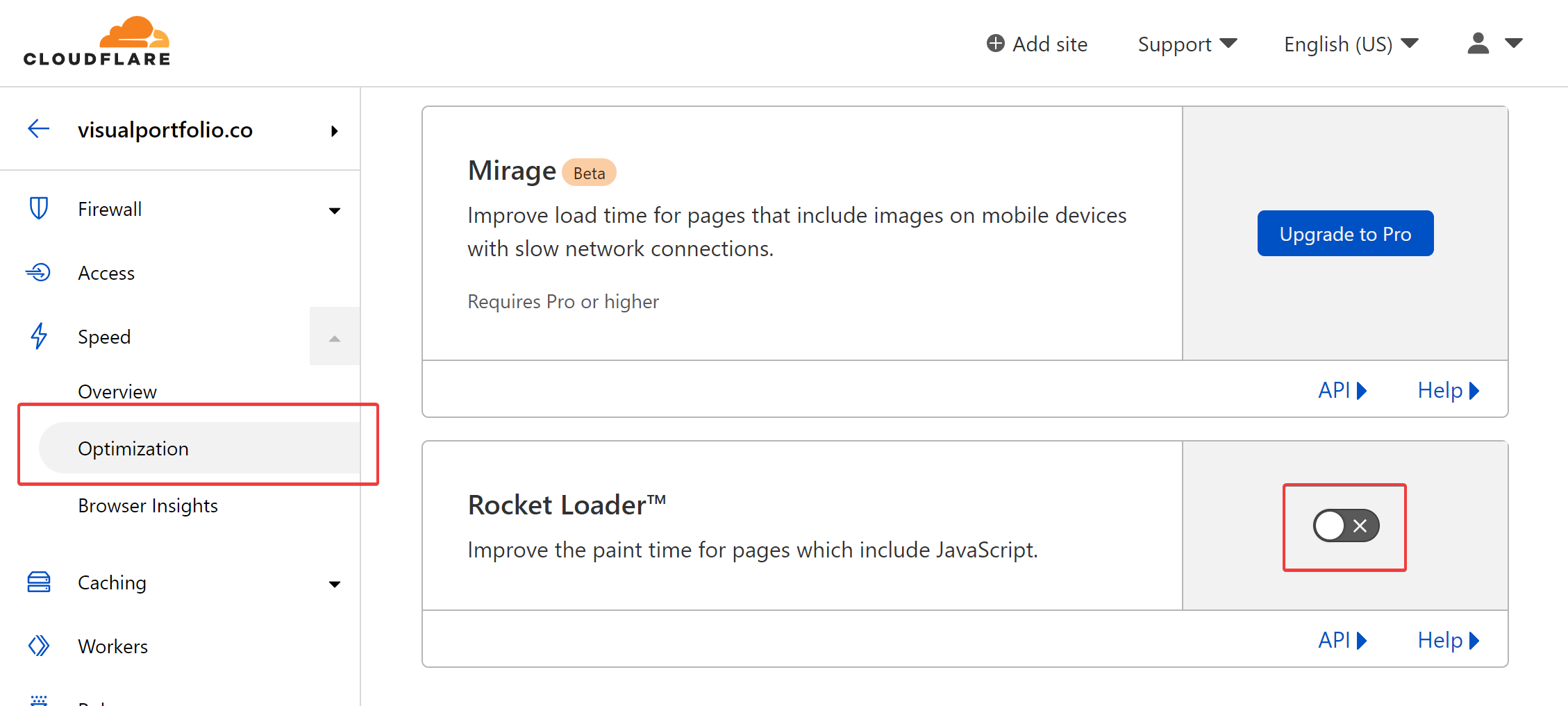Open the Overview submenu item
Viewport: 1568px width, 706px height.
[x=117, y=392]
